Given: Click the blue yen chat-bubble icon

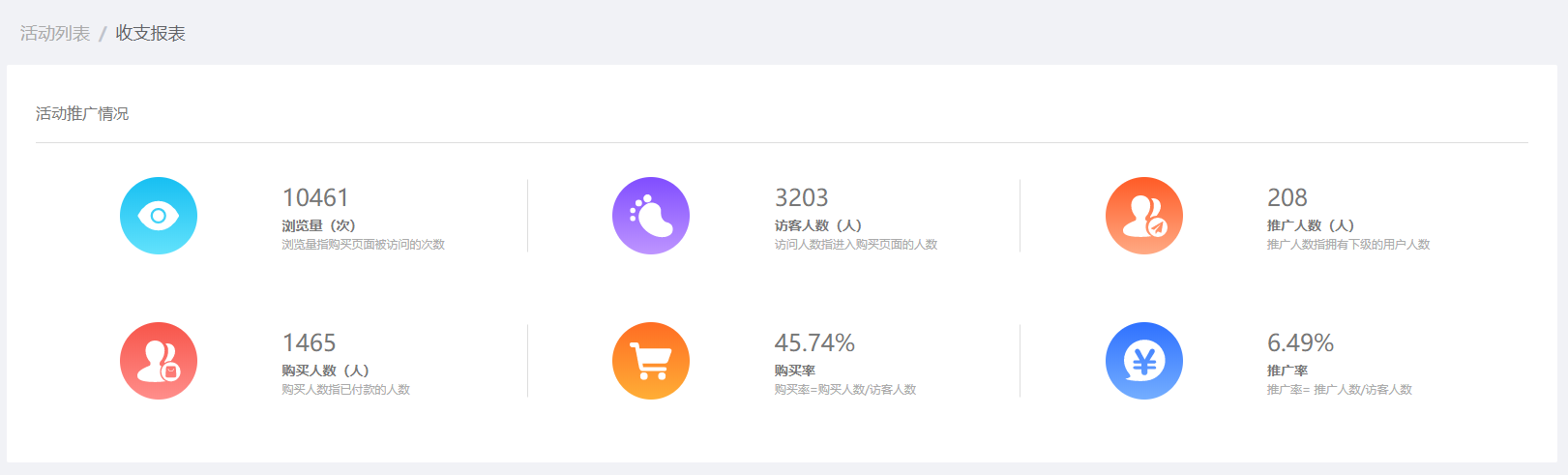Looking at the screenshot, I should (x=1144, y=361).
